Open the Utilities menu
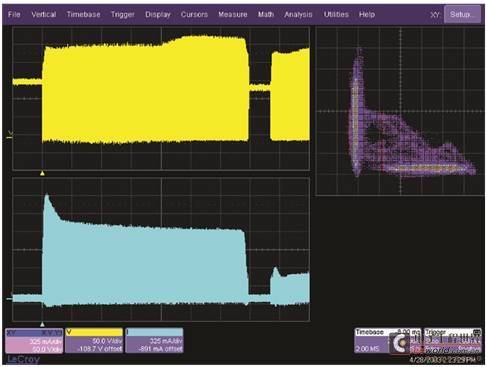 [336, 14]
